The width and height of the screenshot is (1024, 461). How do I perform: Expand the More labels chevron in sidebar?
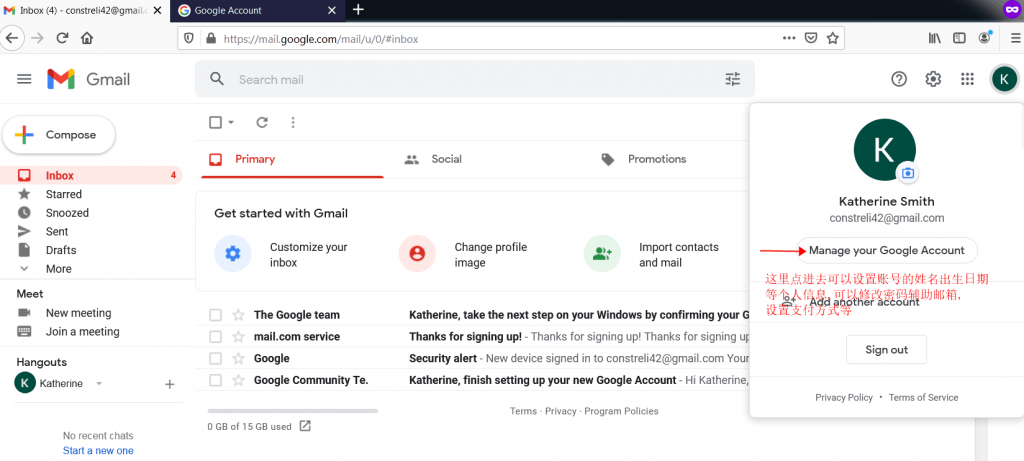tap(24, 268)
